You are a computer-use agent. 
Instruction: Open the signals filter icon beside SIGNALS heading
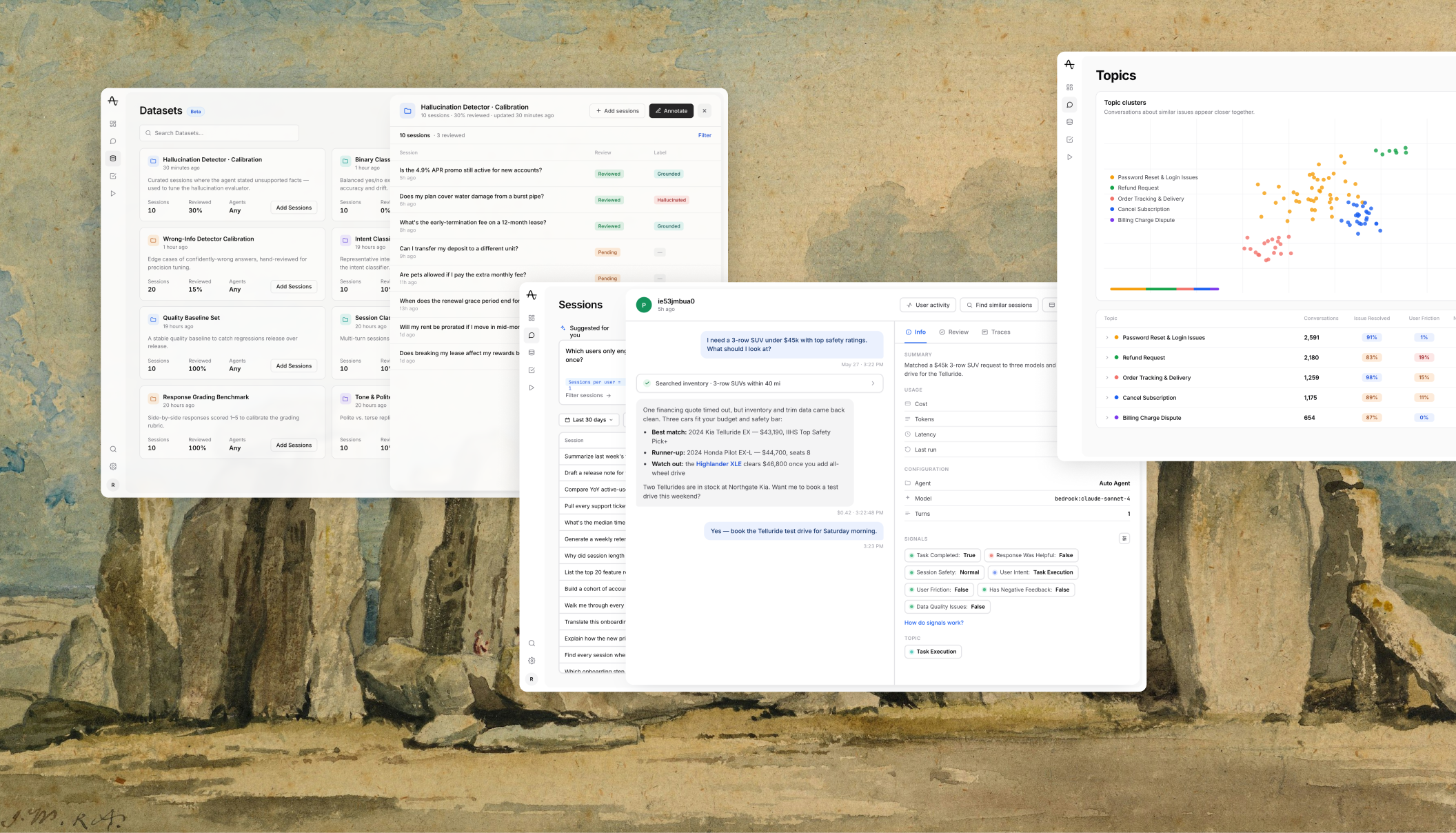tap(1124, 539)
